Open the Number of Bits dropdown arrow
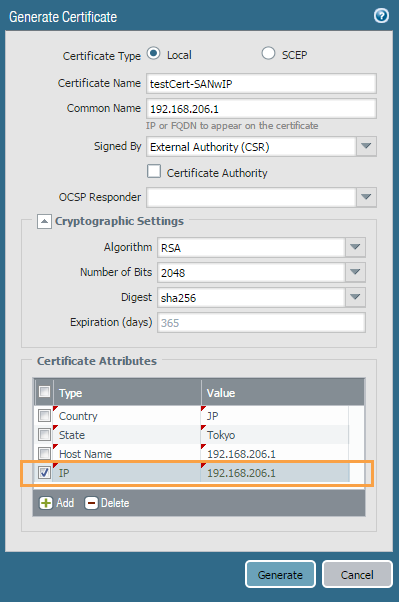The image size is (399, 602). pyautogui.click(x=355, y=272)
